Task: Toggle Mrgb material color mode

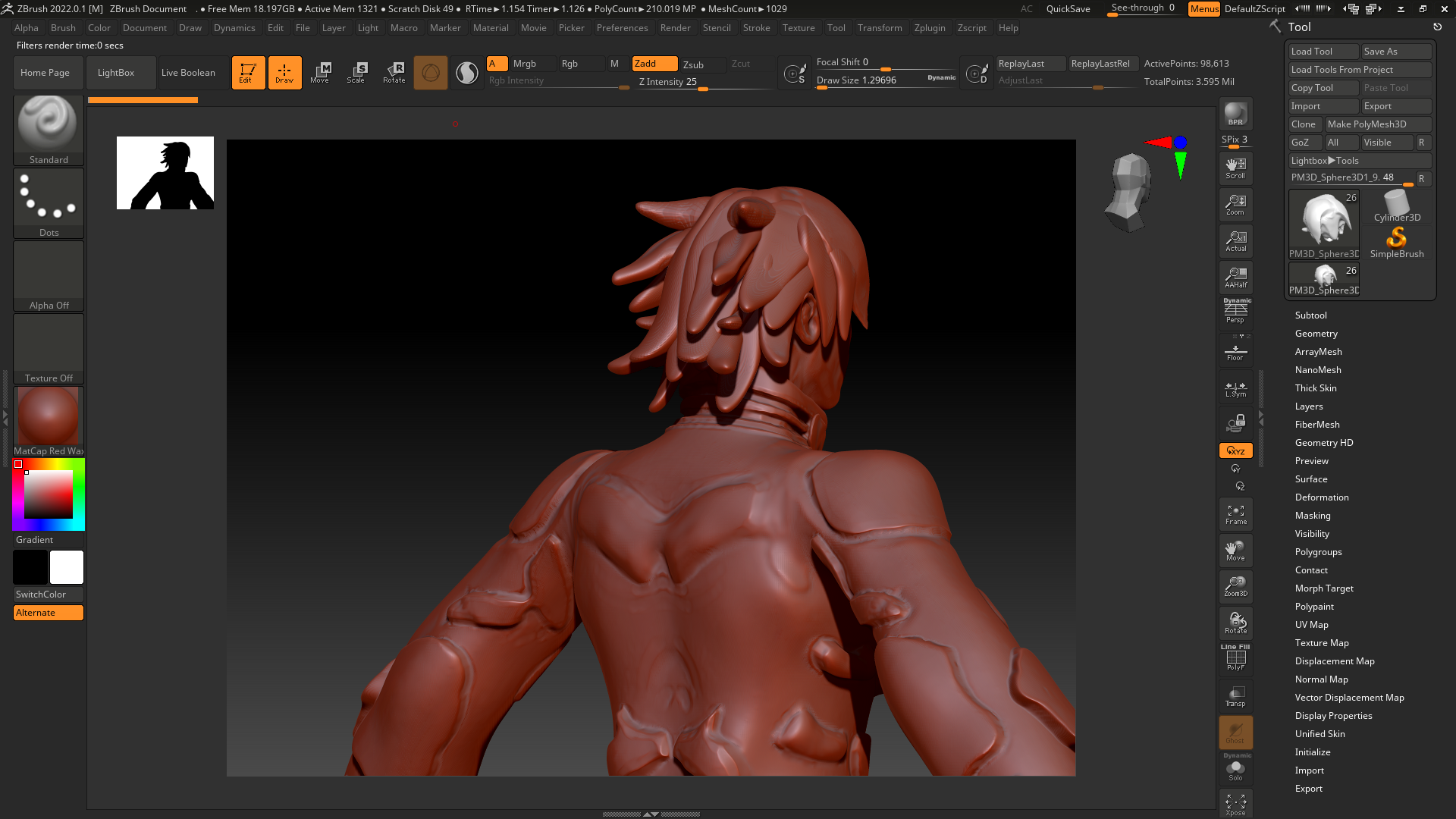Action: click(x=524, y=64)
